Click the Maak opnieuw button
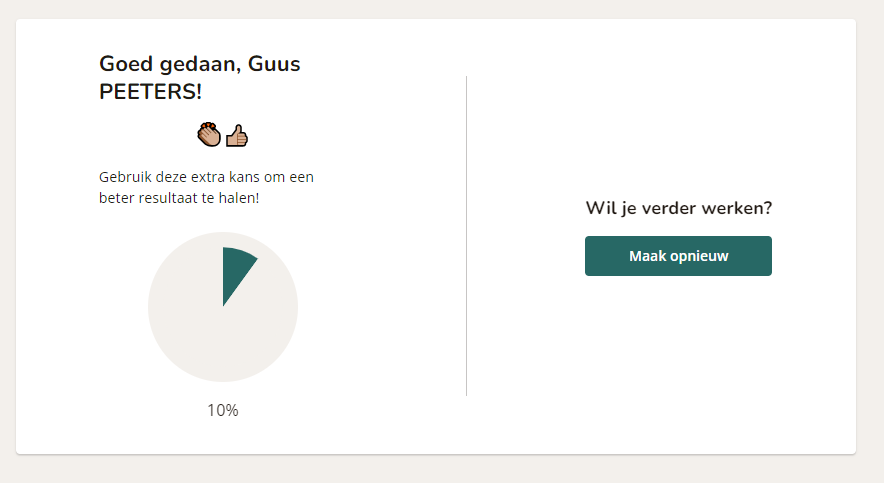The image size is (884, 483). pyautogui.click(x=678, y=256)
